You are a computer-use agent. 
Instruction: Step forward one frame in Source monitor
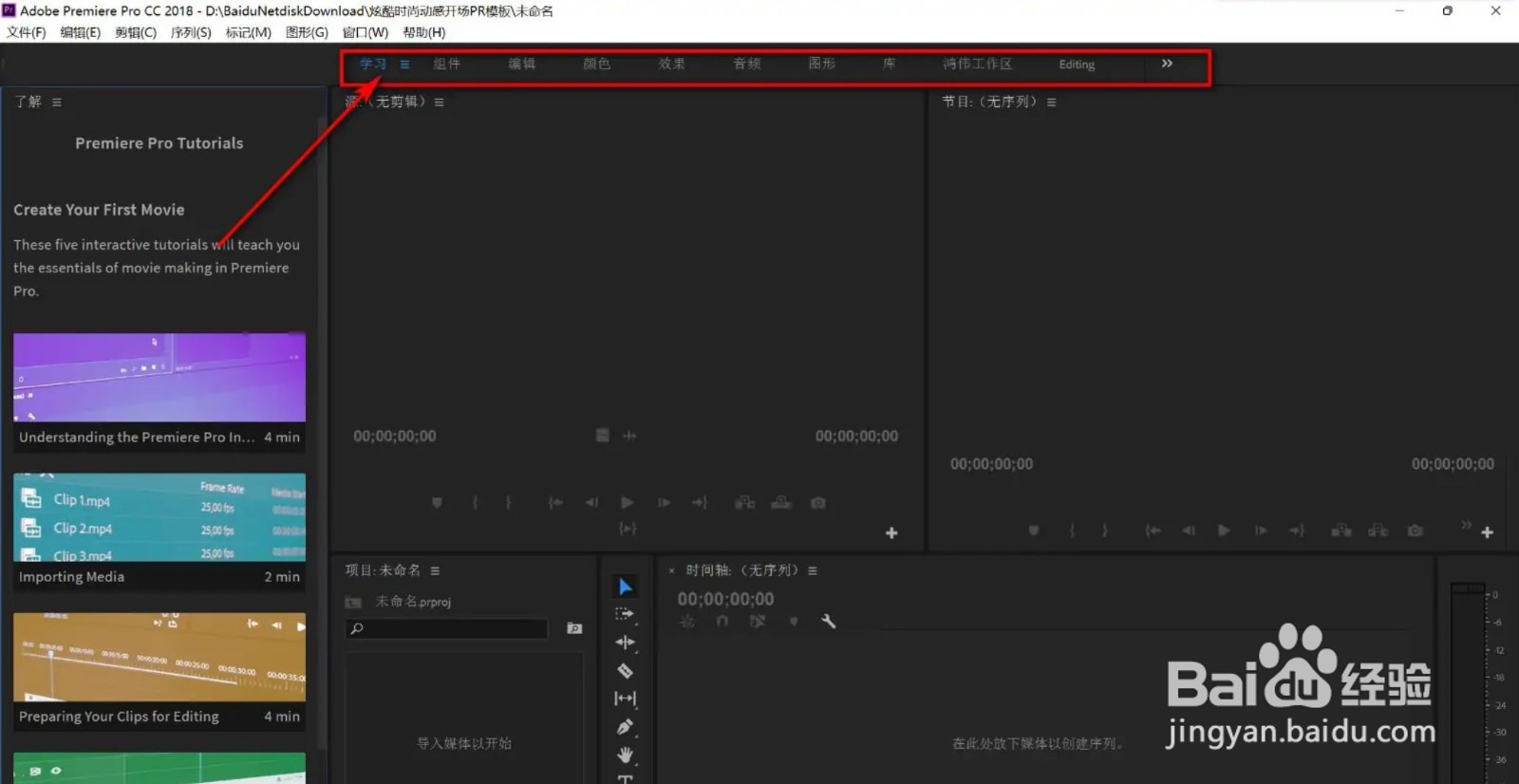point(664,502)
